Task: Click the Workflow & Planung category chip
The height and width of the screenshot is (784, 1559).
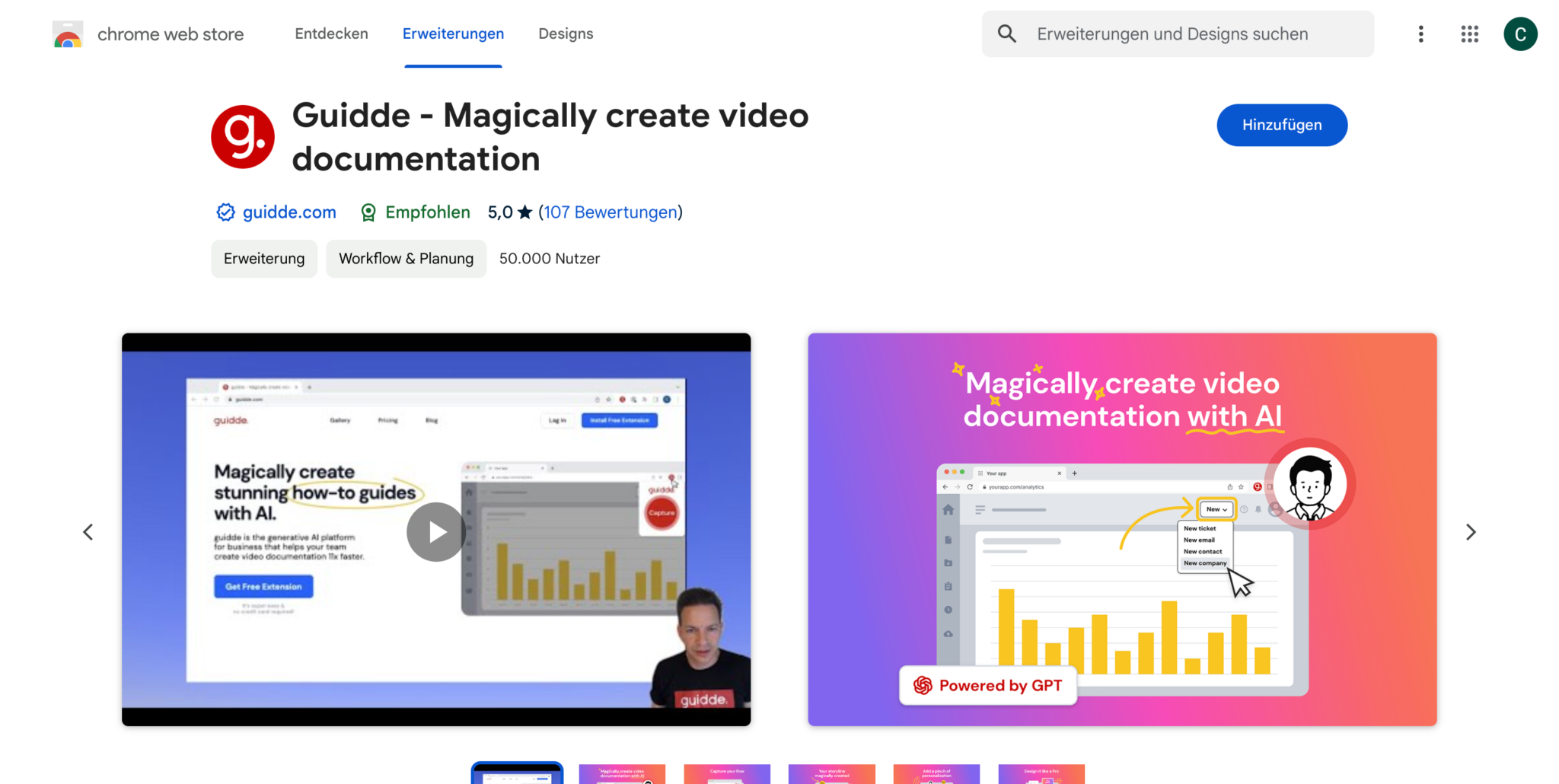Action: tap(406, 259)
